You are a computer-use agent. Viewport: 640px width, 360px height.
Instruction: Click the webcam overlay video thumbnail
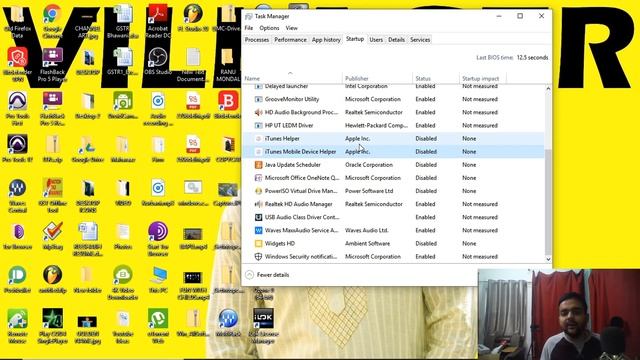(x=559, y=314)
